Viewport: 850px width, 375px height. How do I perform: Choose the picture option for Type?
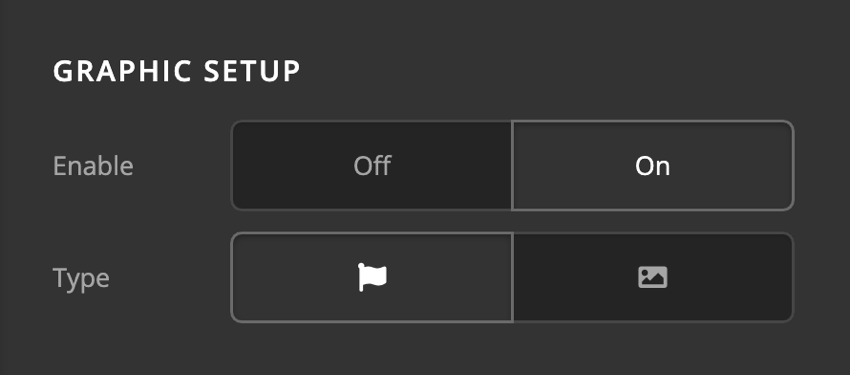pyautogui.click(x=653, y=277)
